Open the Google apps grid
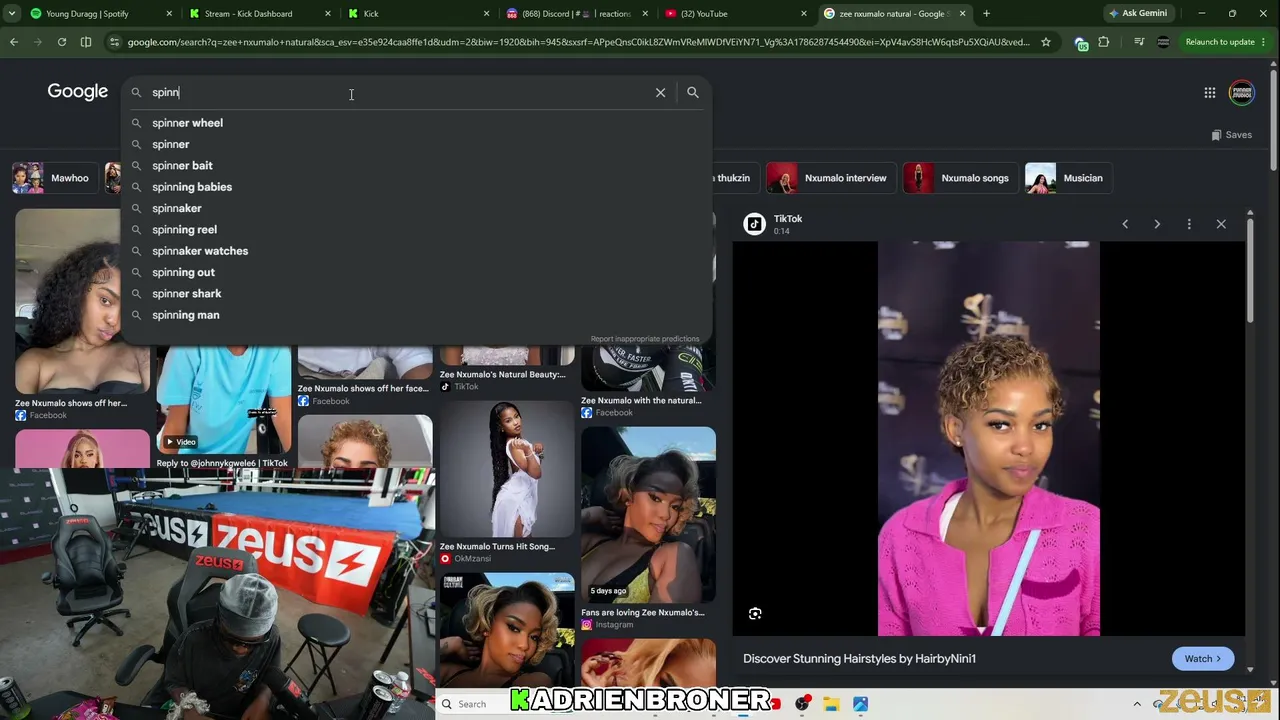 pos(1210,93)
